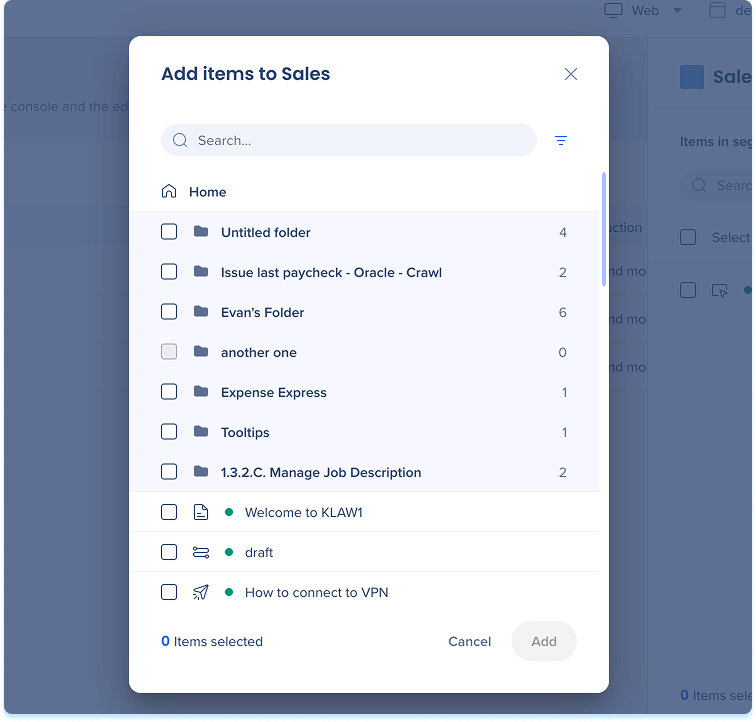Click the draft item name

click(x=259, y=552)
